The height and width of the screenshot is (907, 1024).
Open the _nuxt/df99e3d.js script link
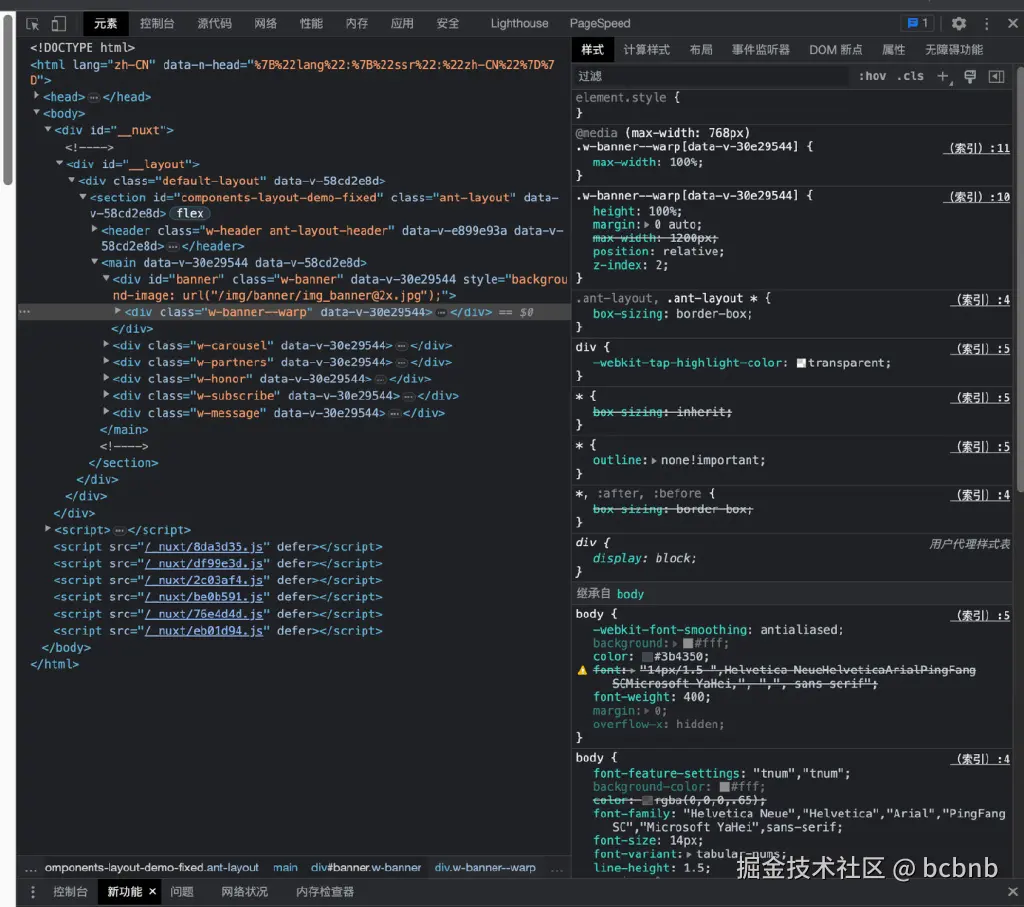coord(204,564)
